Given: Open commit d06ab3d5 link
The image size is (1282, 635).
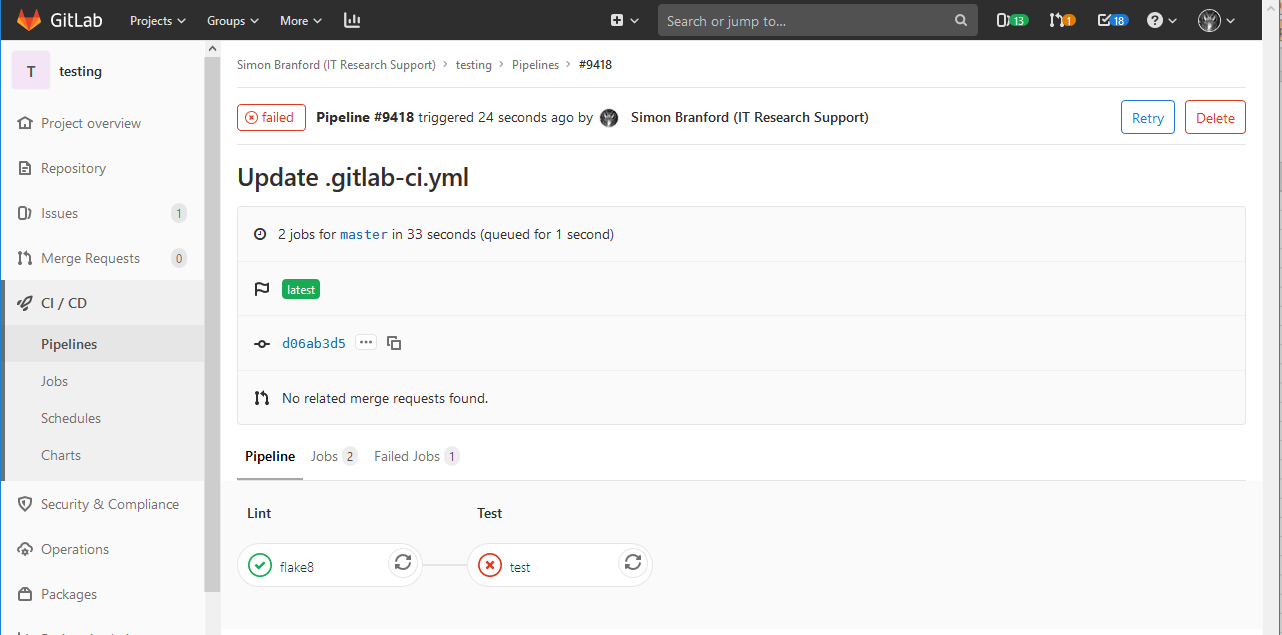Looking at the screenshot, I should pos(314,343).
